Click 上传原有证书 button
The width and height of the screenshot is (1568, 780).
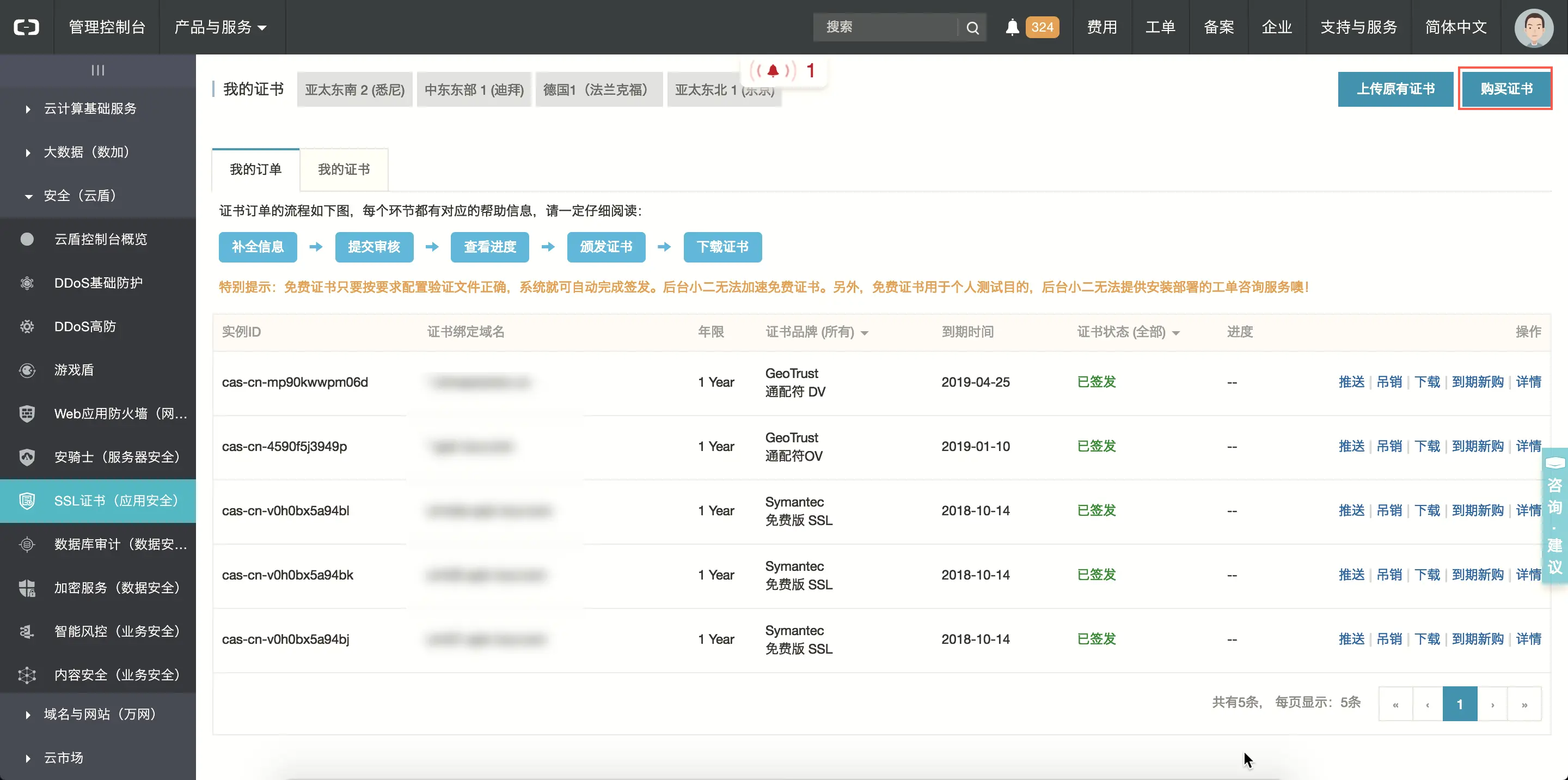tap(1395, 89)
